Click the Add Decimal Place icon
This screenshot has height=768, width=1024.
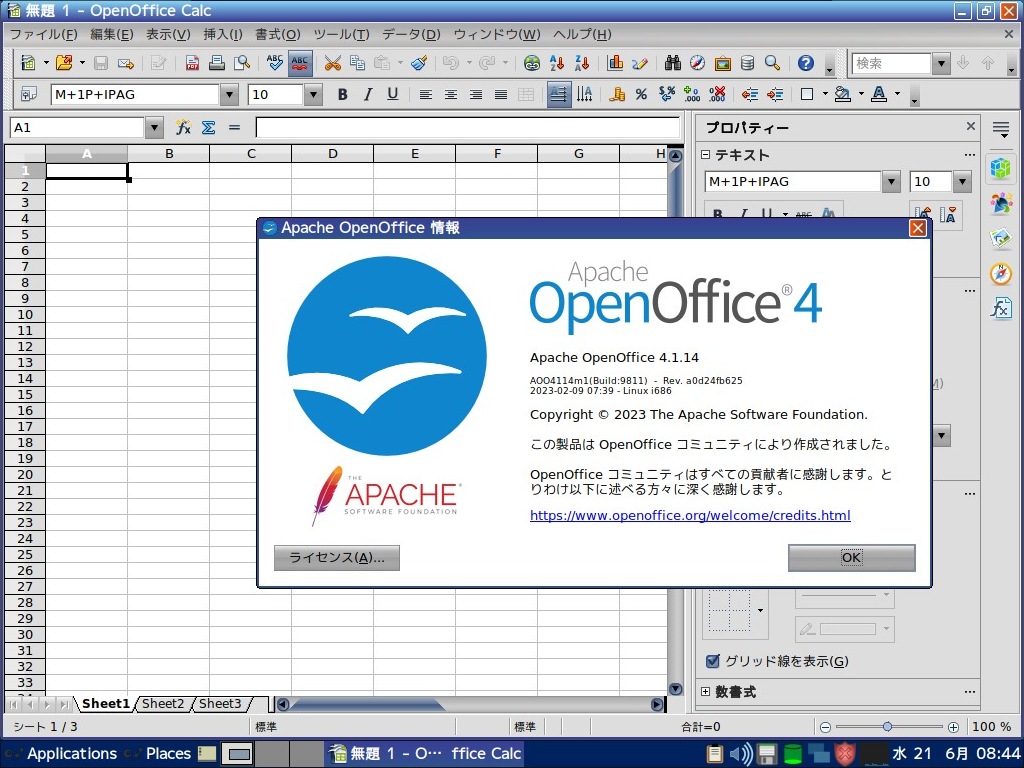coord(692,95)
